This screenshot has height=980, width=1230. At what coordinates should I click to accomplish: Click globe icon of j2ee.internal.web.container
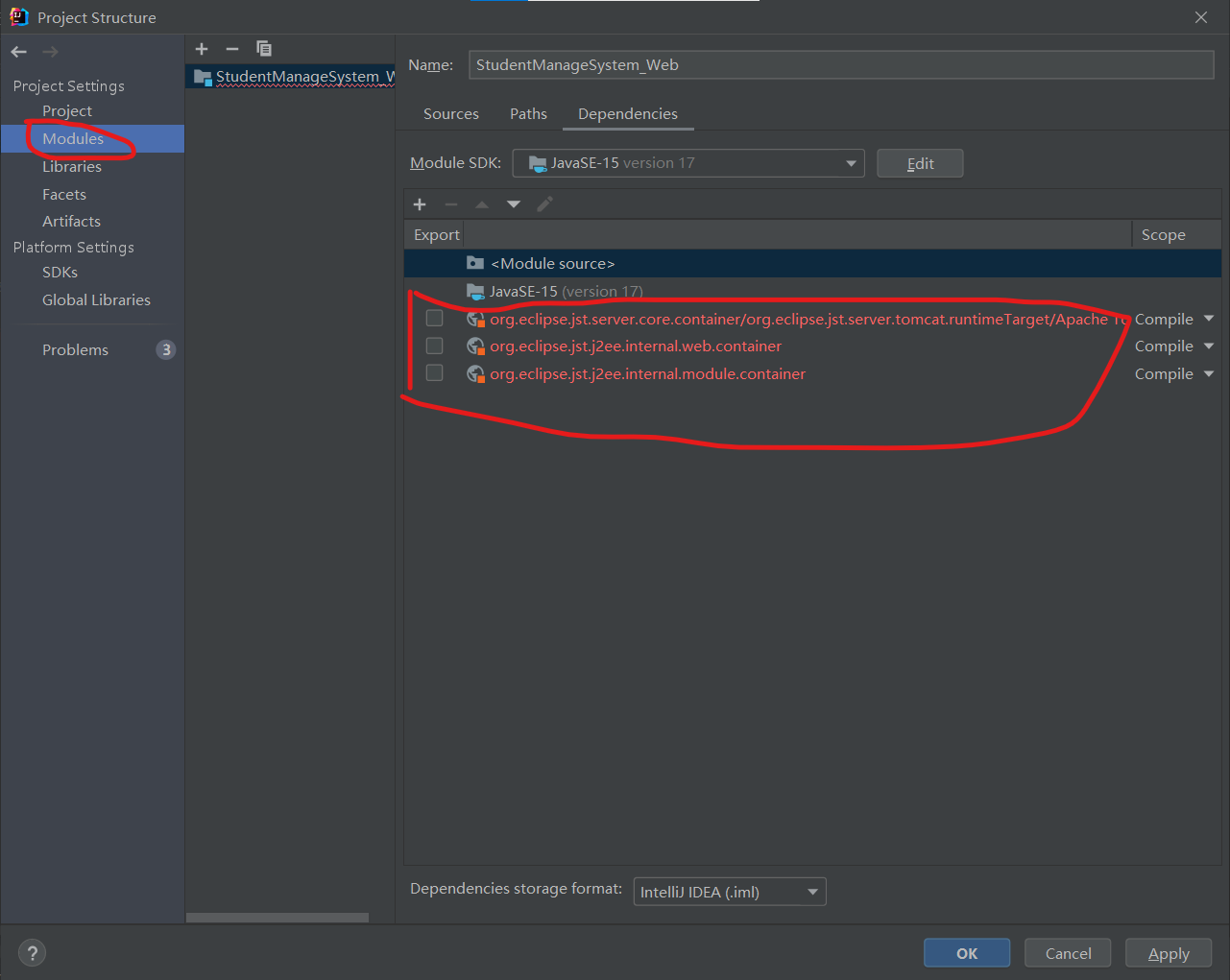475,346
